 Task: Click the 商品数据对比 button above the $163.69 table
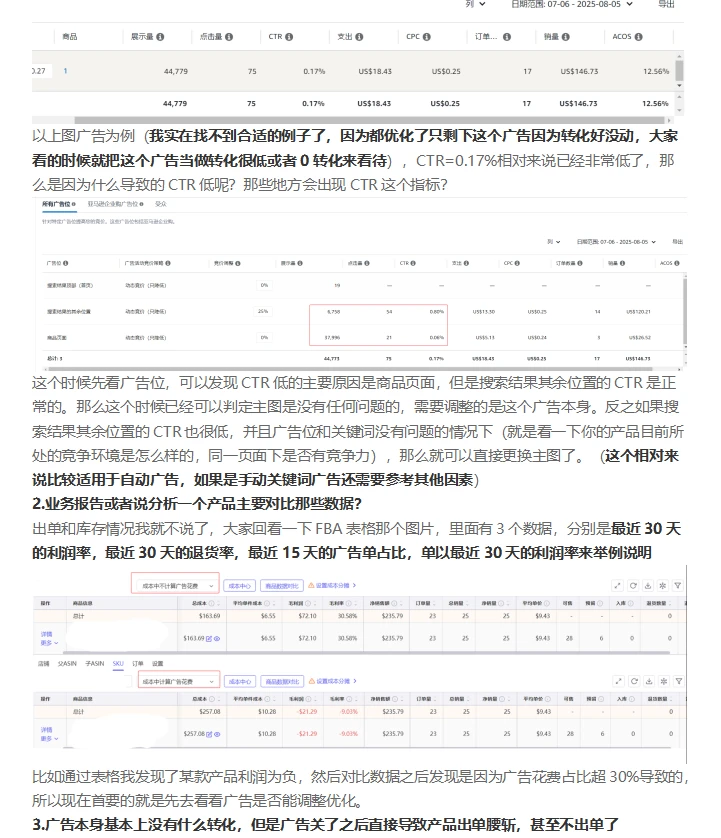[x=282, y=586]
